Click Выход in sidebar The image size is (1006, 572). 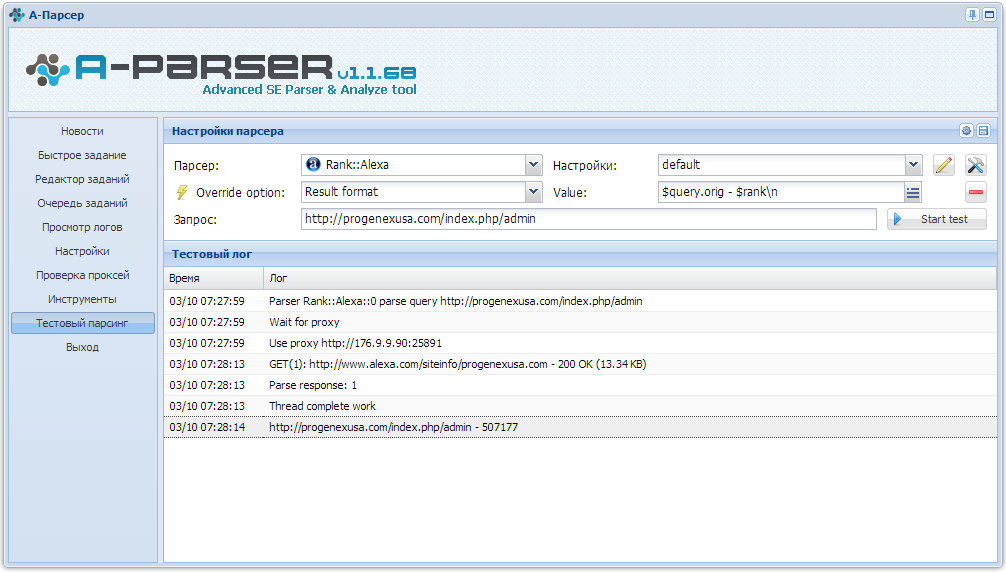(x=82, y=348)
